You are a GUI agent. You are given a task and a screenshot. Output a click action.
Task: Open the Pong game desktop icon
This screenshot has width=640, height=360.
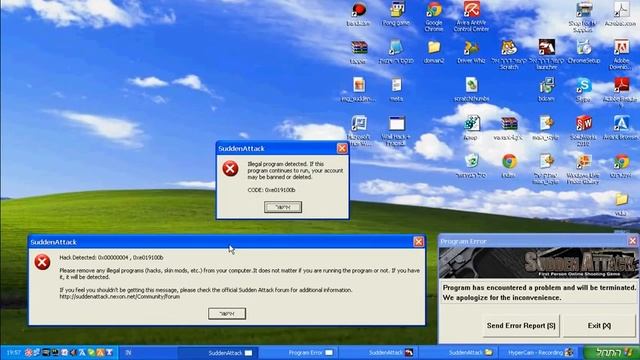point(396,14)
